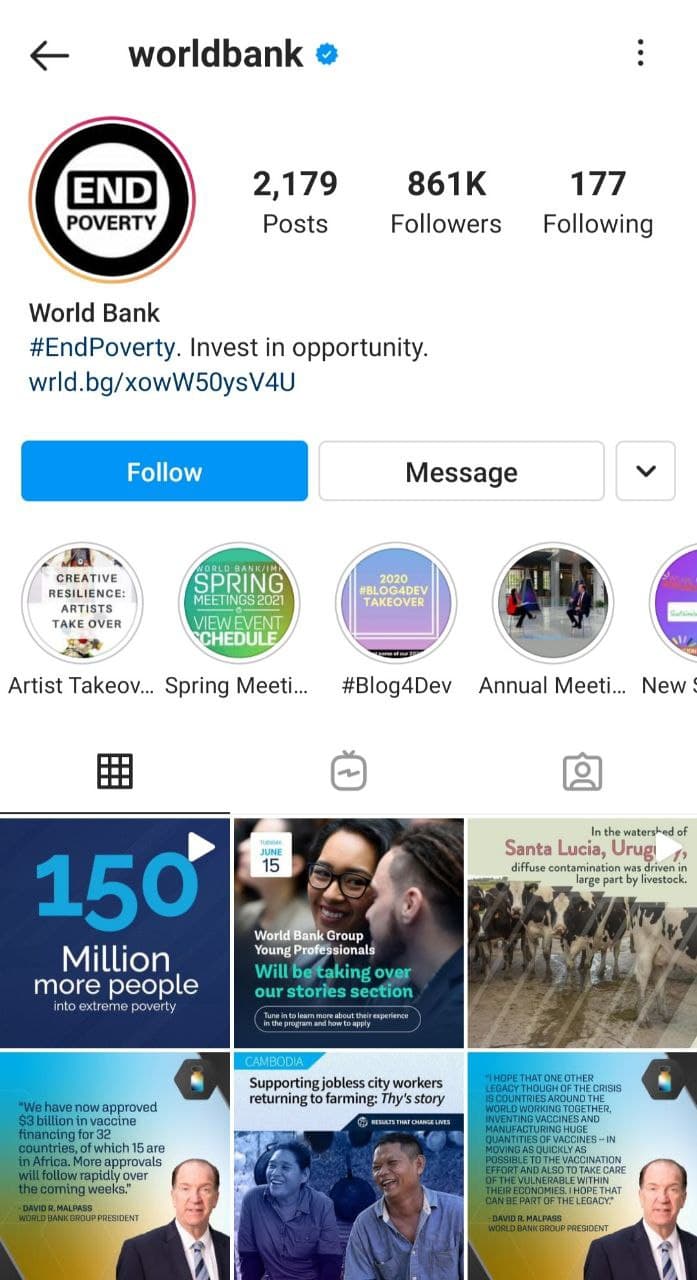The height and width of the screenshot is (1280, 697).
Task: Open the three-dot options menu
Action: pyautogui.click(x=640, y=52)
